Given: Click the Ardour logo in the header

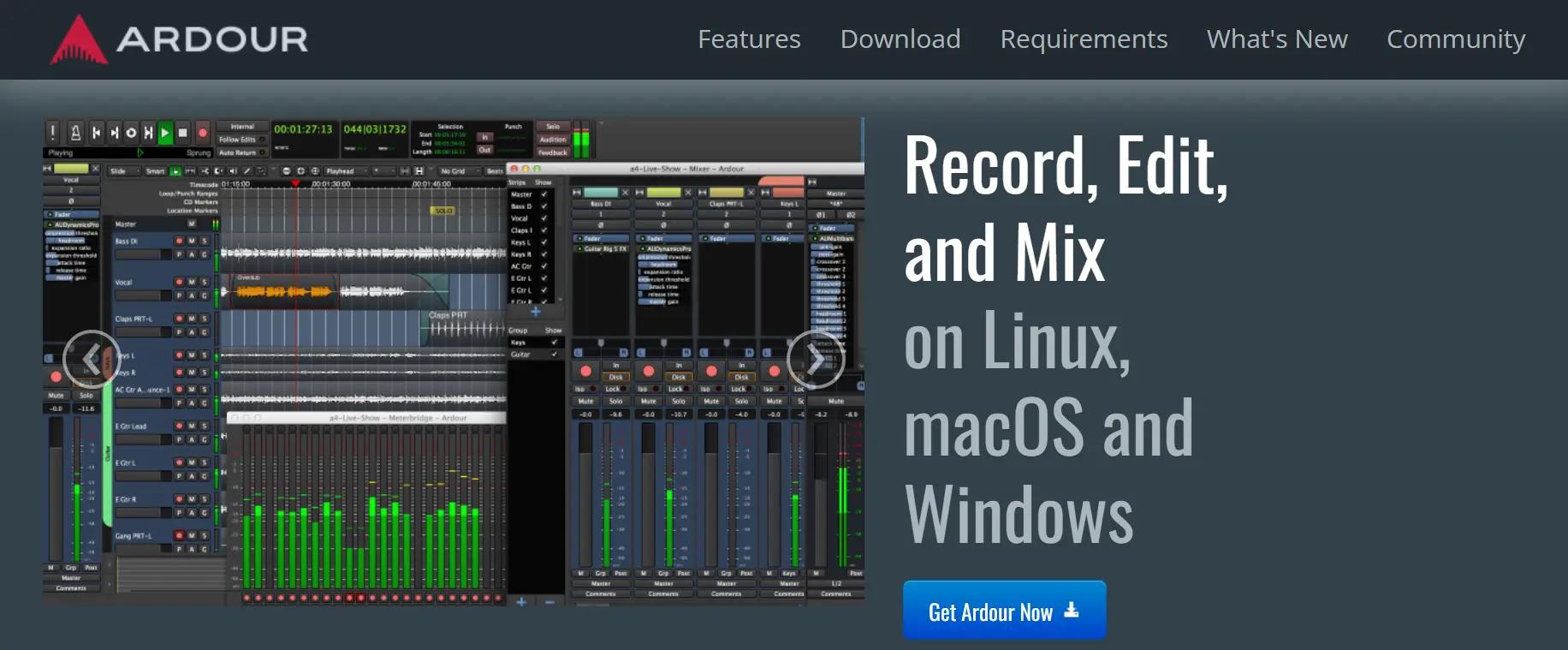Looking at the screenshot, I should click(x=179, y=39).
